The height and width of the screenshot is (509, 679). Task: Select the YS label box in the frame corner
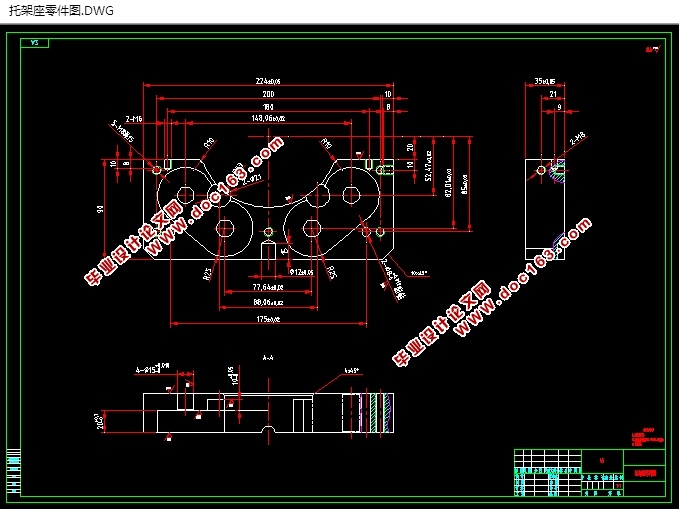pos(35,43)
